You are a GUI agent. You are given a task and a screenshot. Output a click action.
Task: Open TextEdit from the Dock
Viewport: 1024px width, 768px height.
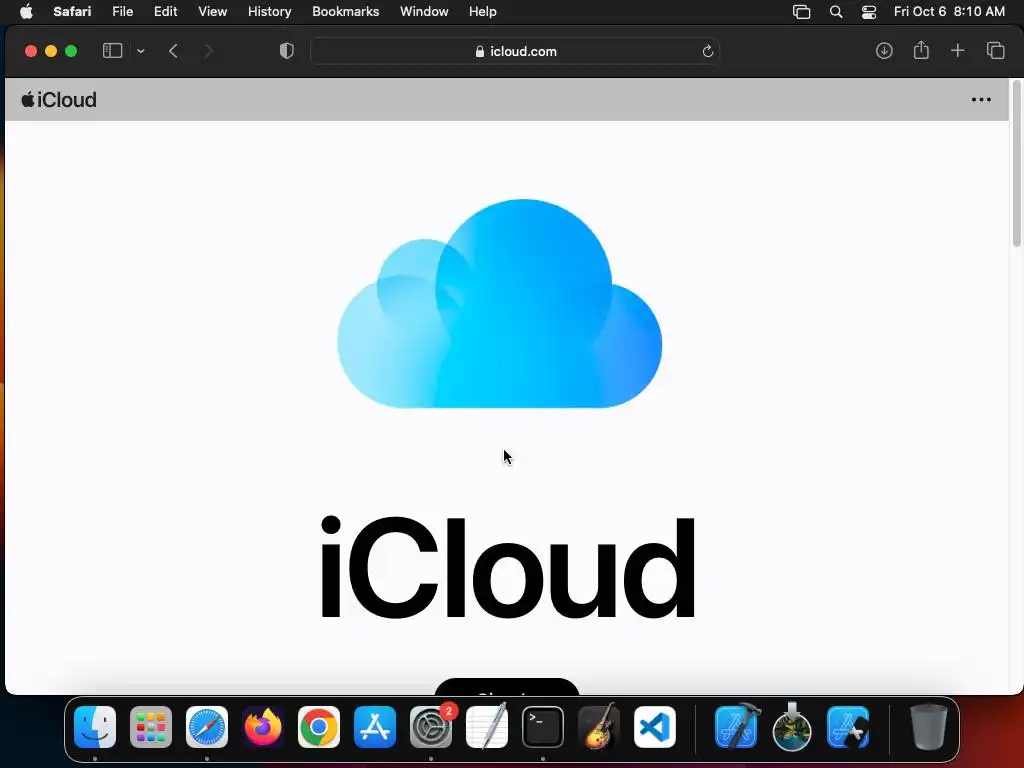487,726
